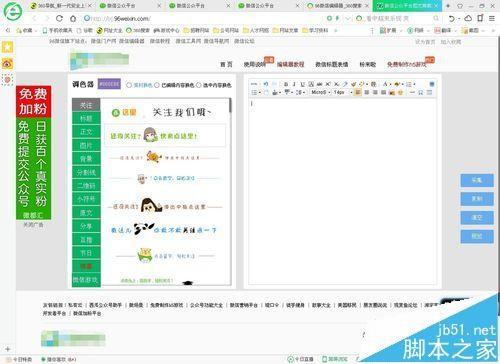Click the browser hamburger menu icon

pos(492,18)
